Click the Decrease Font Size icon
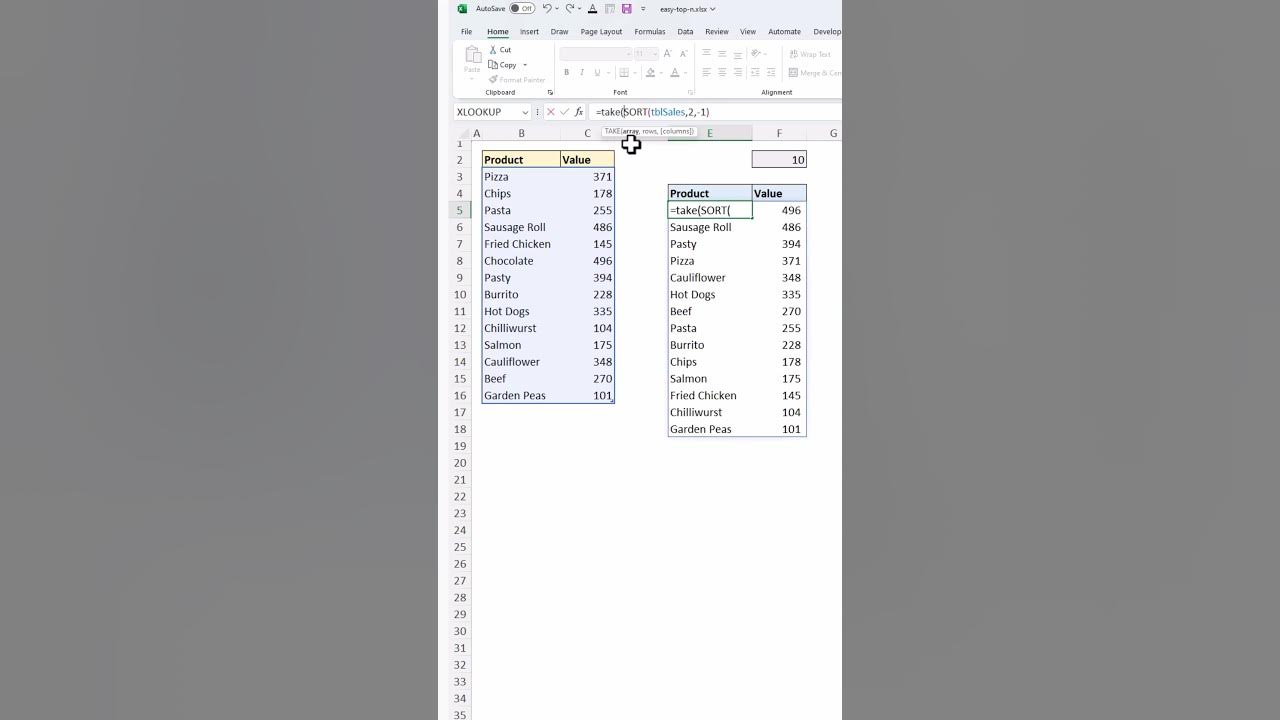Screen dimensions: 1280x720 [683, 54]
